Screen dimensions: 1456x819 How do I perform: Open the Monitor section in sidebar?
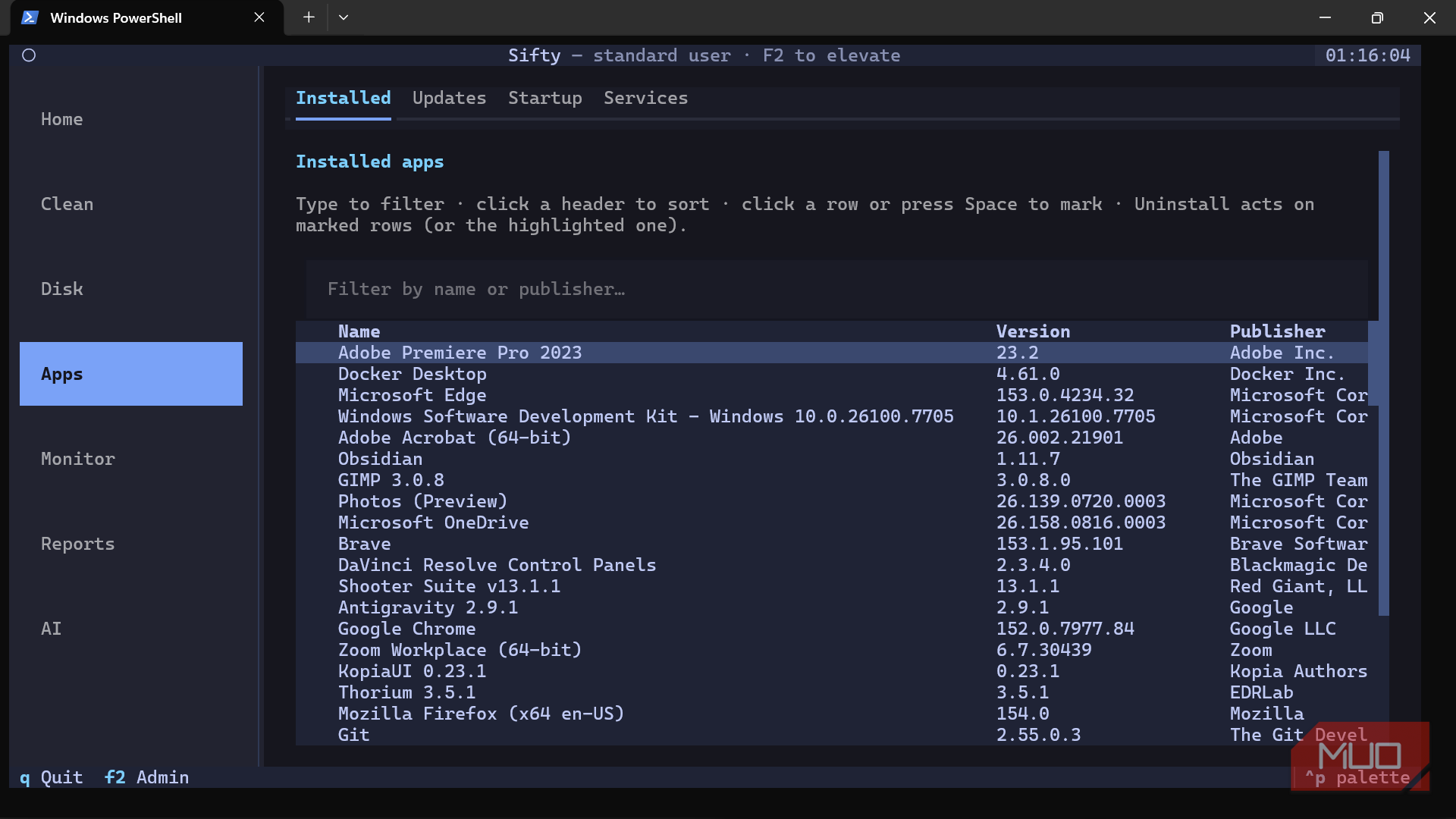(x=131, y=459)
